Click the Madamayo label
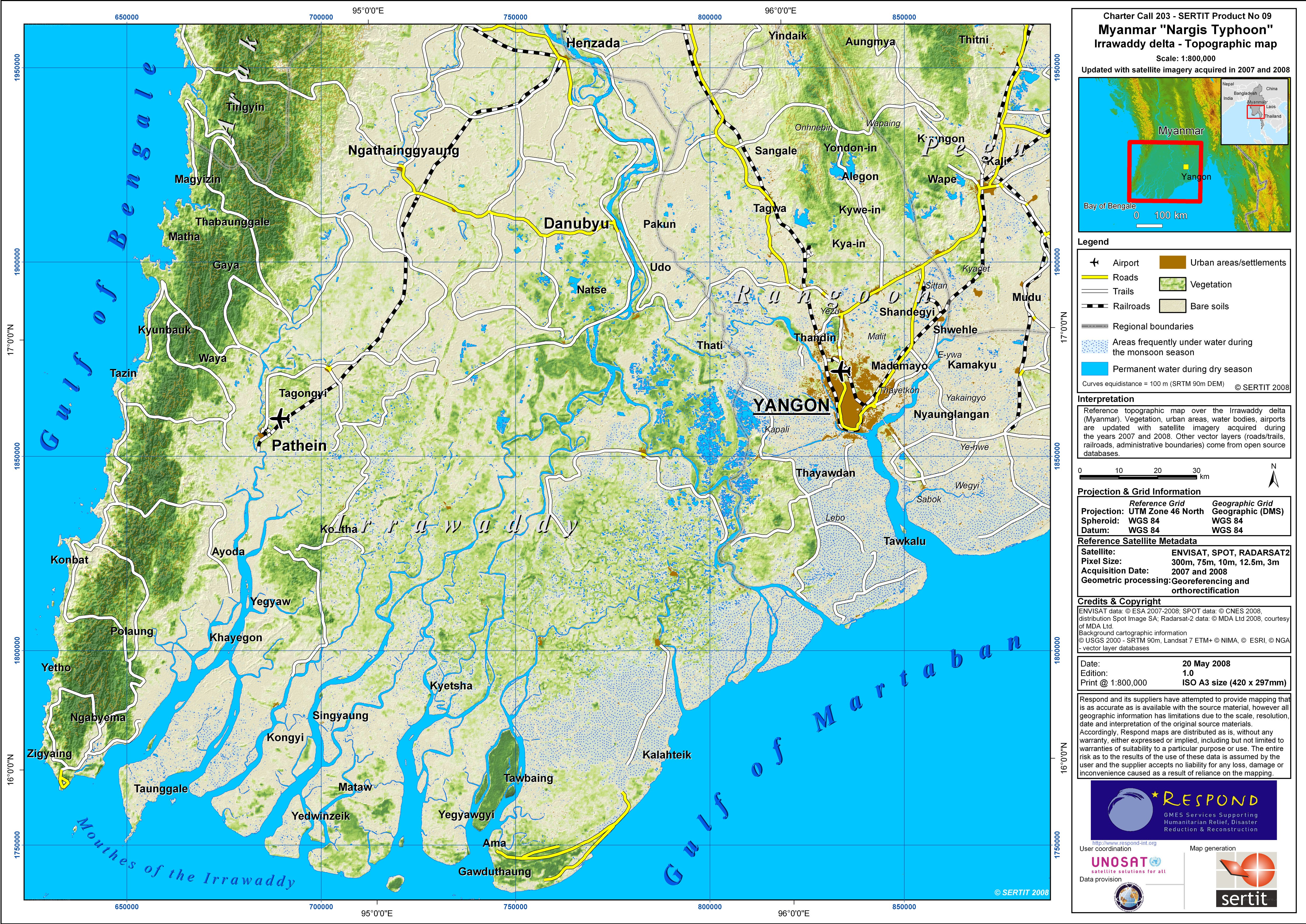This screenshot has width=1306, height=924. pyautogui.click(x=899, y=365)
